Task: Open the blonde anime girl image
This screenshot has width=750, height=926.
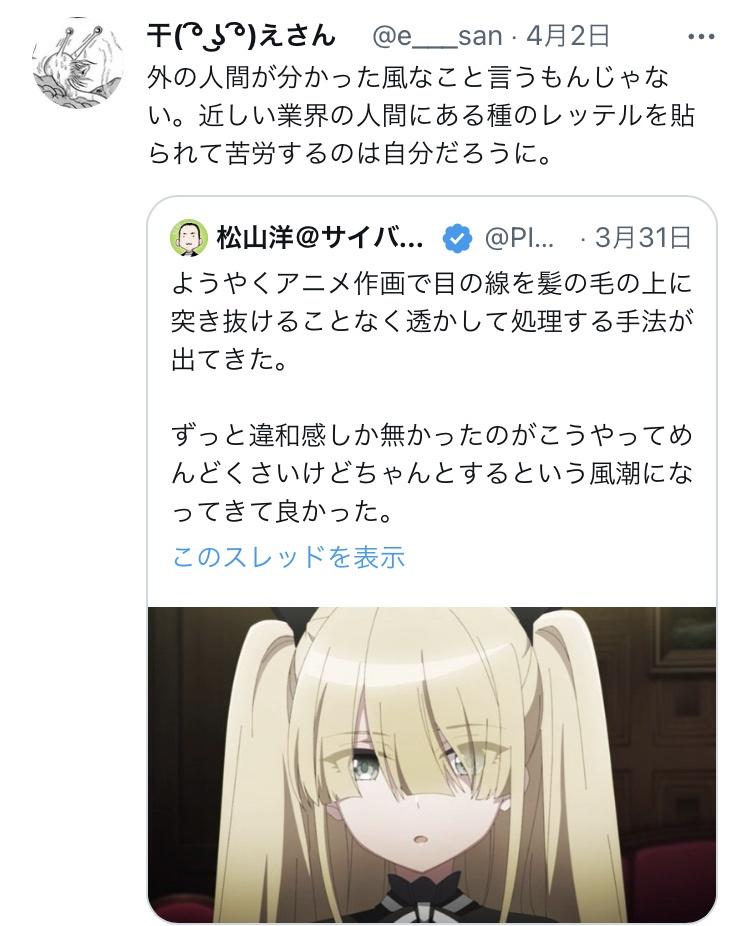Action: tap(432, 764)
